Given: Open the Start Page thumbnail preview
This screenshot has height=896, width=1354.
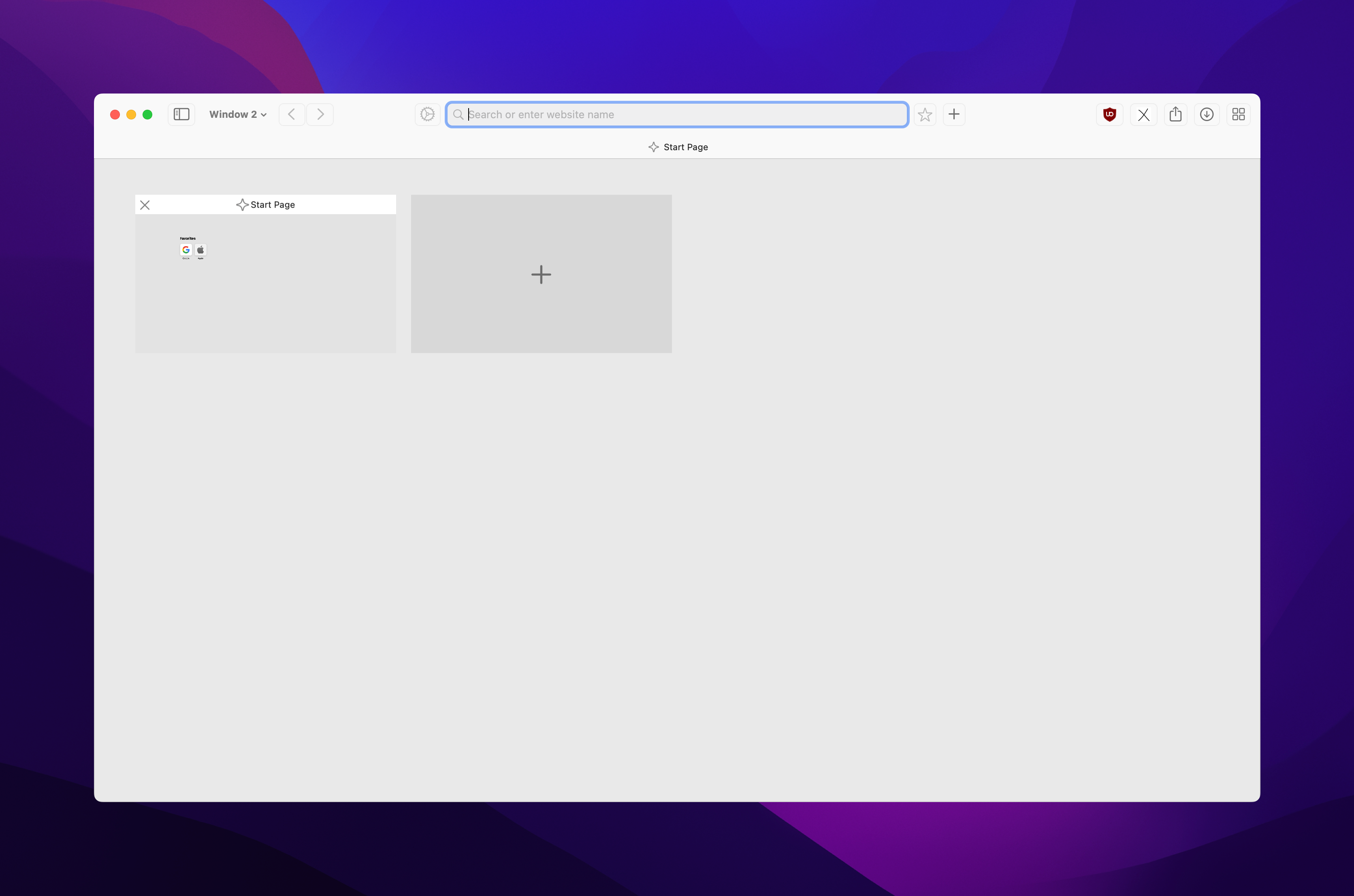Looking at the screenshot, I should coord(265,283).
